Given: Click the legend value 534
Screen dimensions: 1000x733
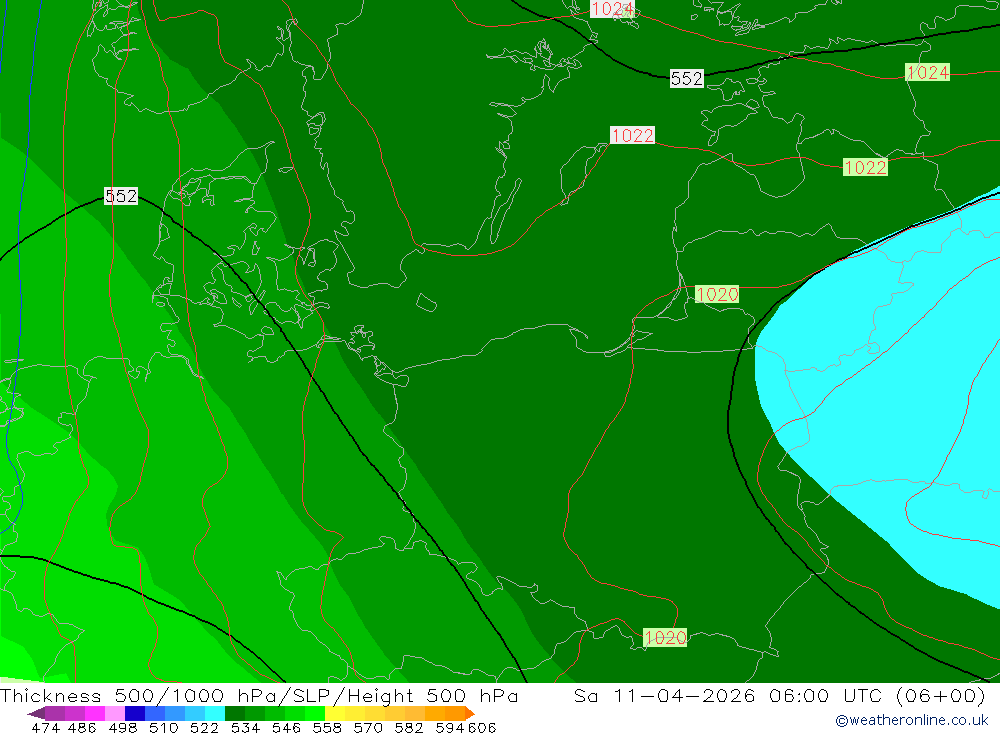Looking at the screenshot, I should pyautogui.click(x=246, y=728).
